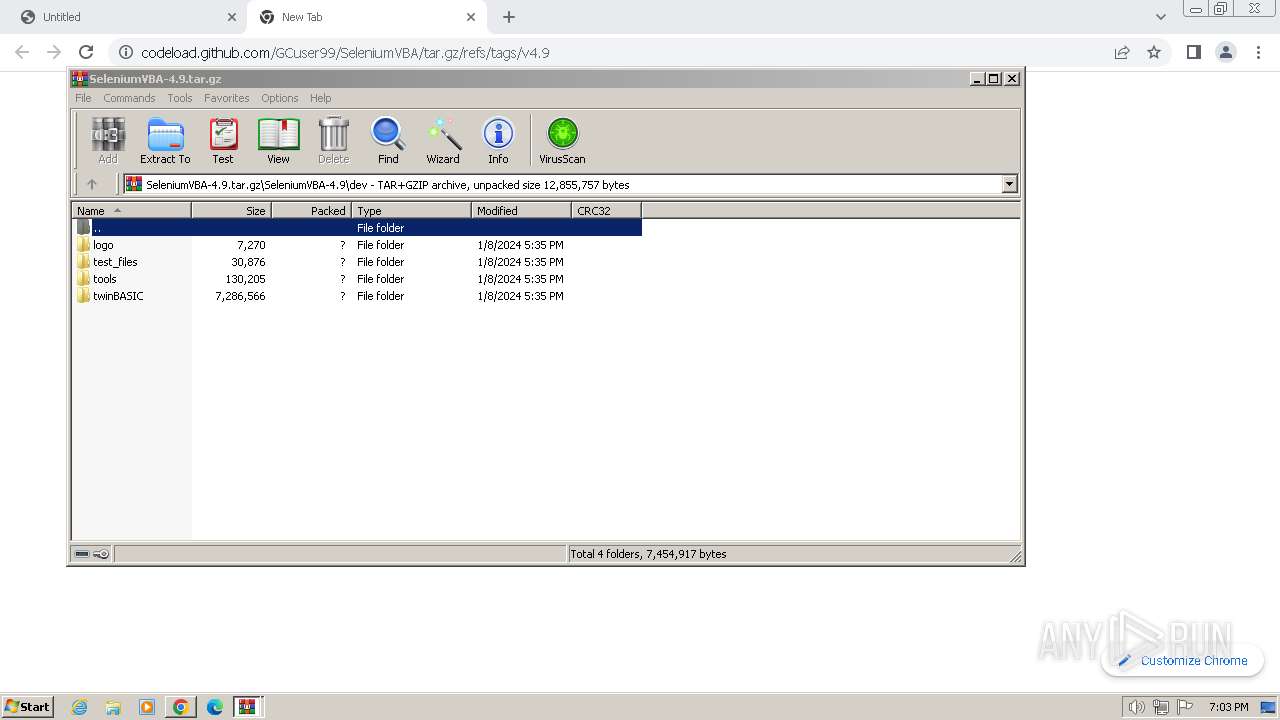Click test_files size 30,876
The image size is (1280, 720).
click(248, 262)
